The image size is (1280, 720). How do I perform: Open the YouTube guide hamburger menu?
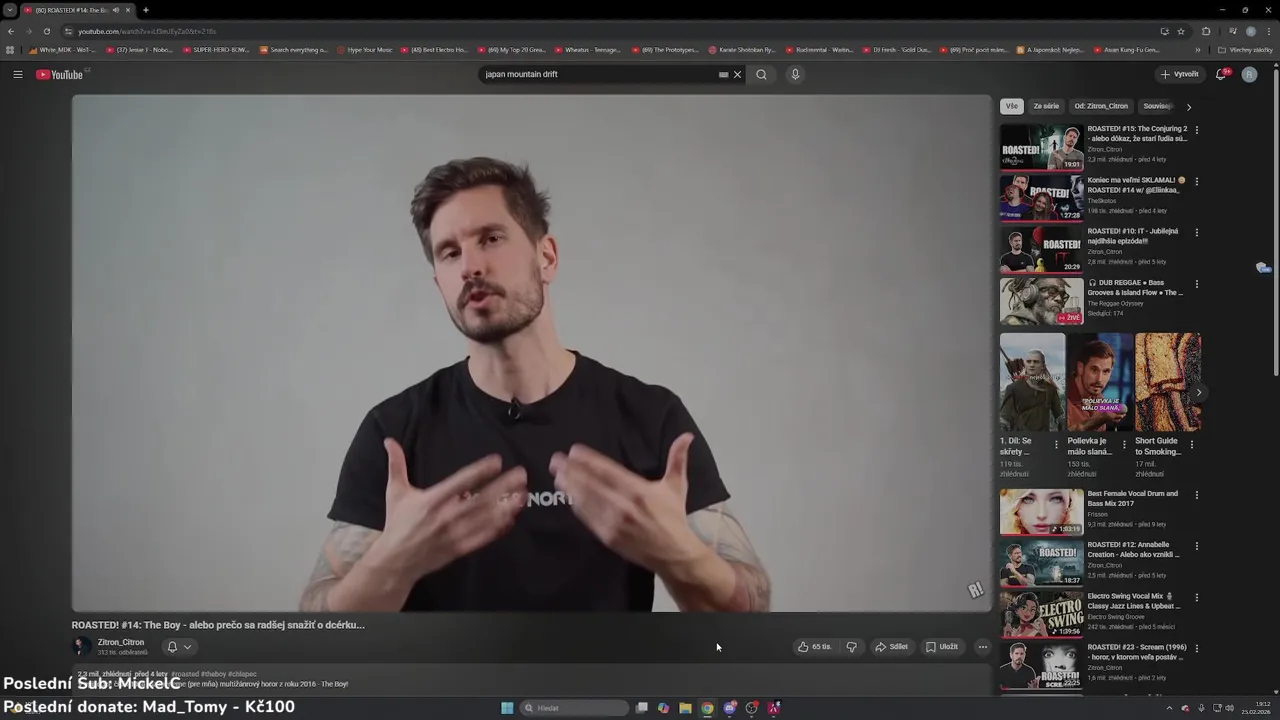click(x=17, y=74)
